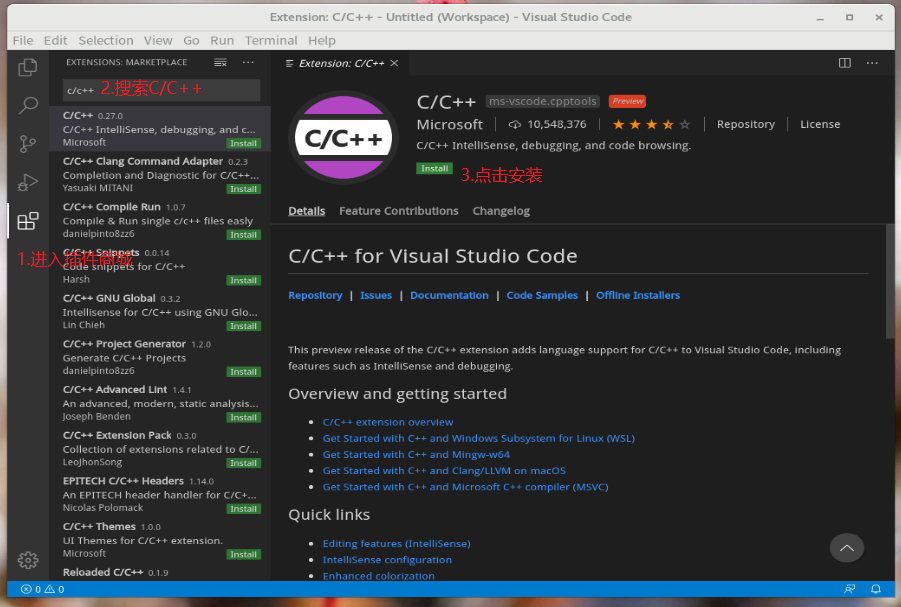Open the Go menu
This screenshot has height=607, width=901.
coord(191,40)
